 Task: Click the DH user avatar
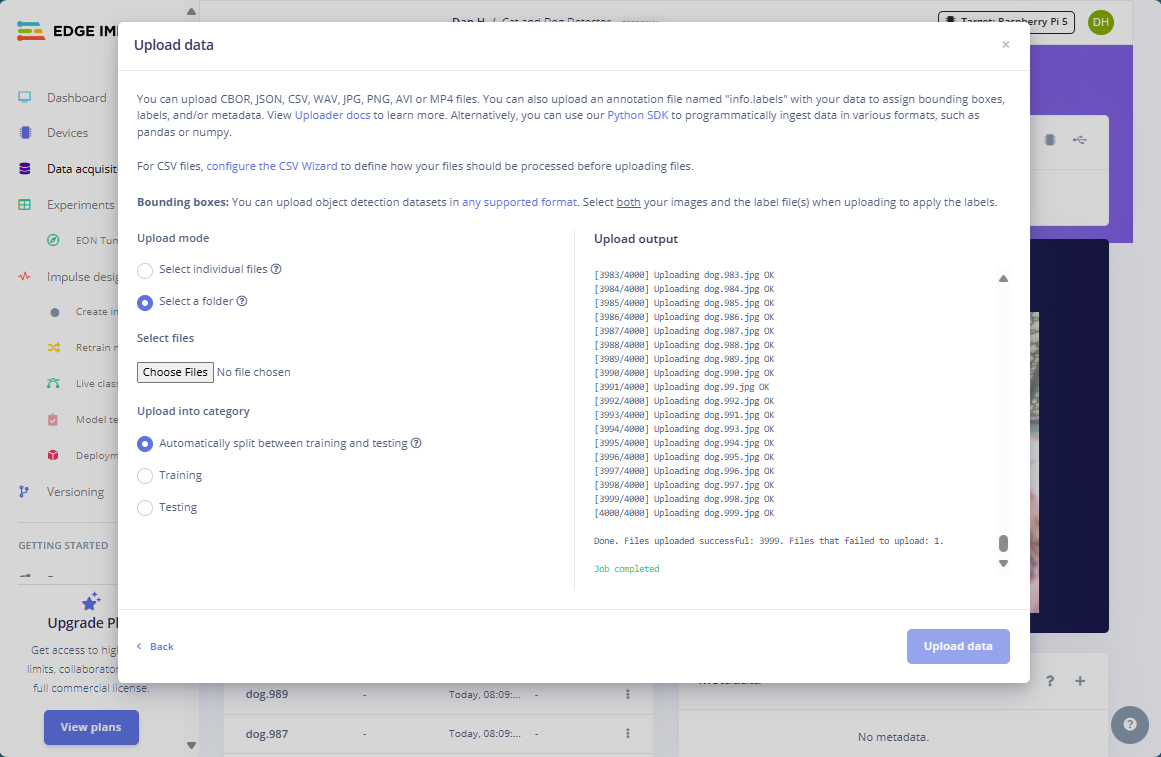point(1100,22)
